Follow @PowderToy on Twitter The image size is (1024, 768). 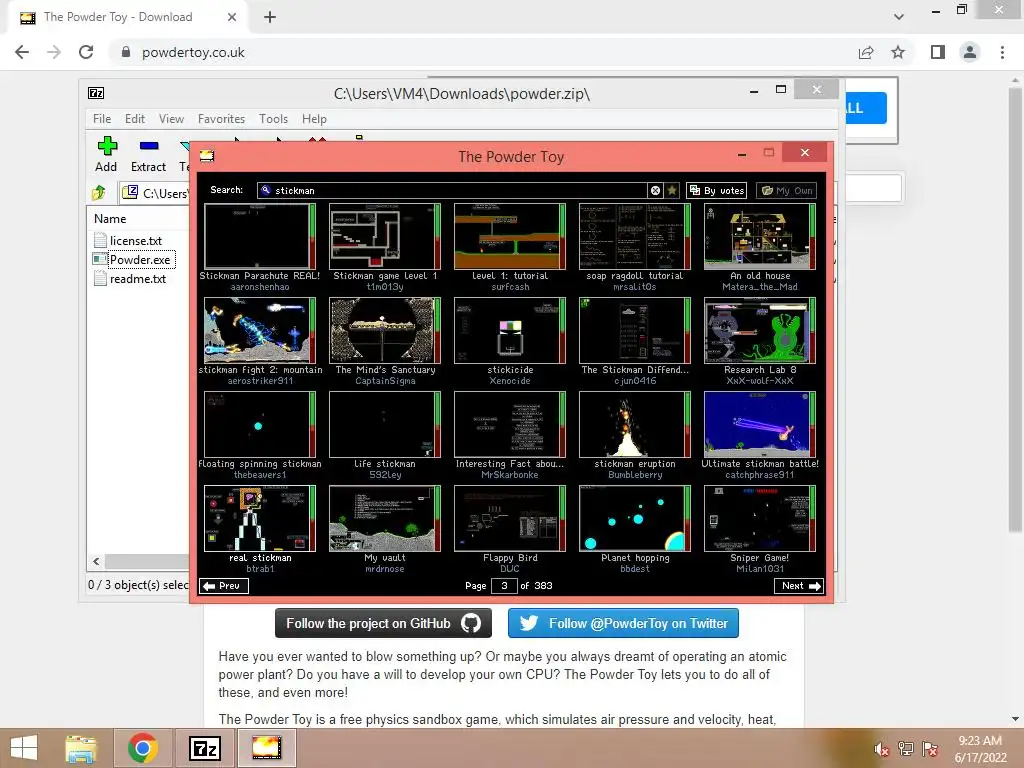pos(623,624)
